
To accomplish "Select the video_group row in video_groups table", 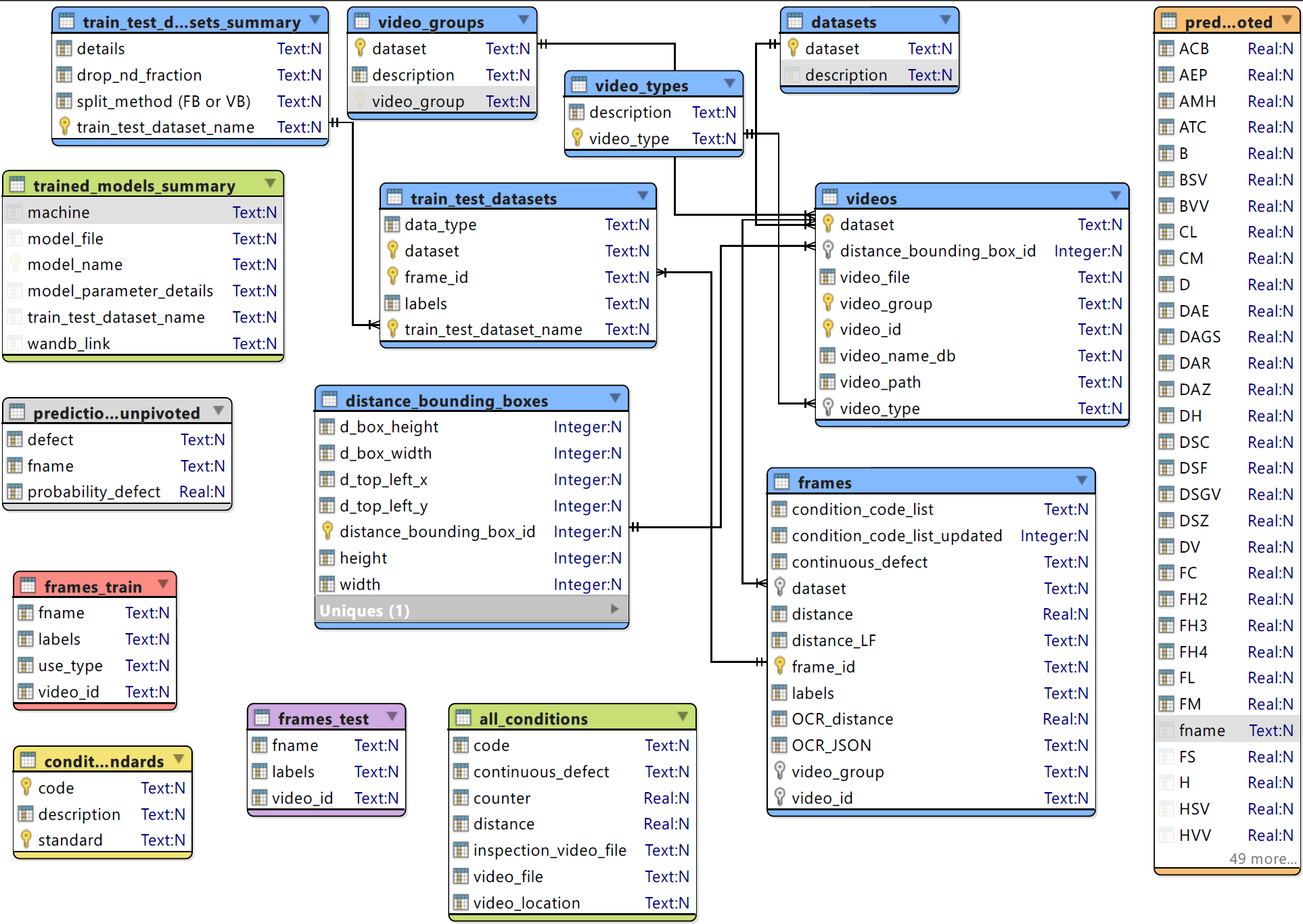I will tap(442, 101).
